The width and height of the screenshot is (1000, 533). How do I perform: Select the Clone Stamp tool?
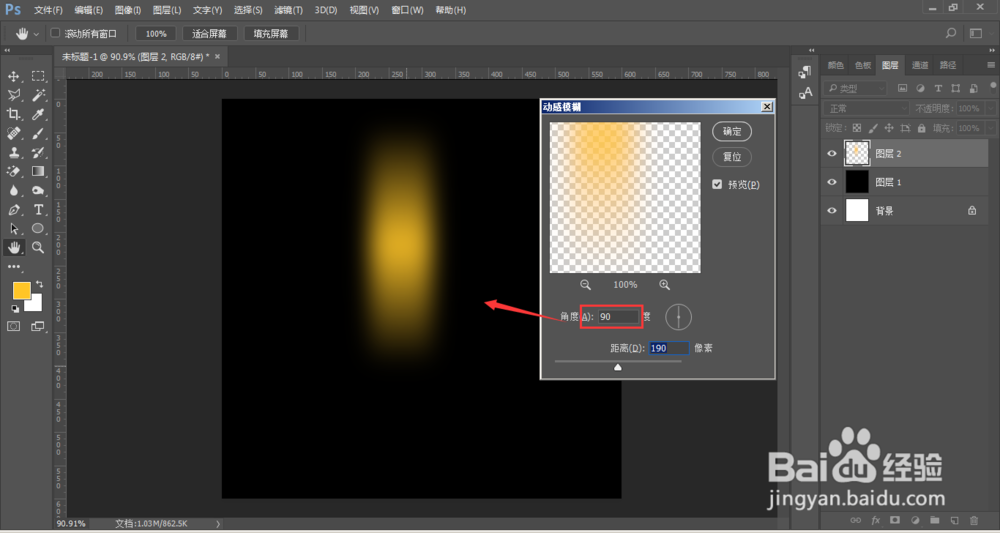[x=13, y=152]
